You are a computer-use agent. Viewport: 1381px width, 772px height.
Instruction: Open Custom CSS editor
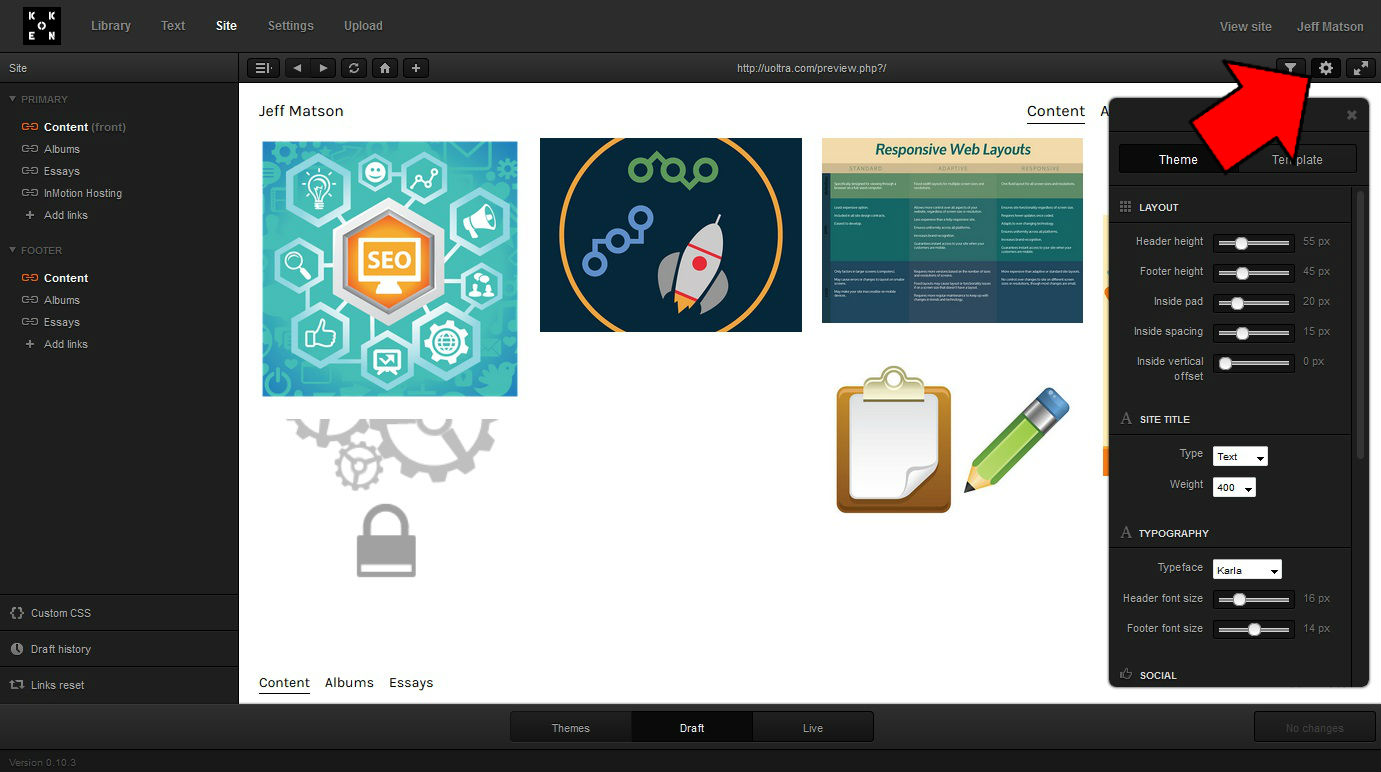(60, 613)
